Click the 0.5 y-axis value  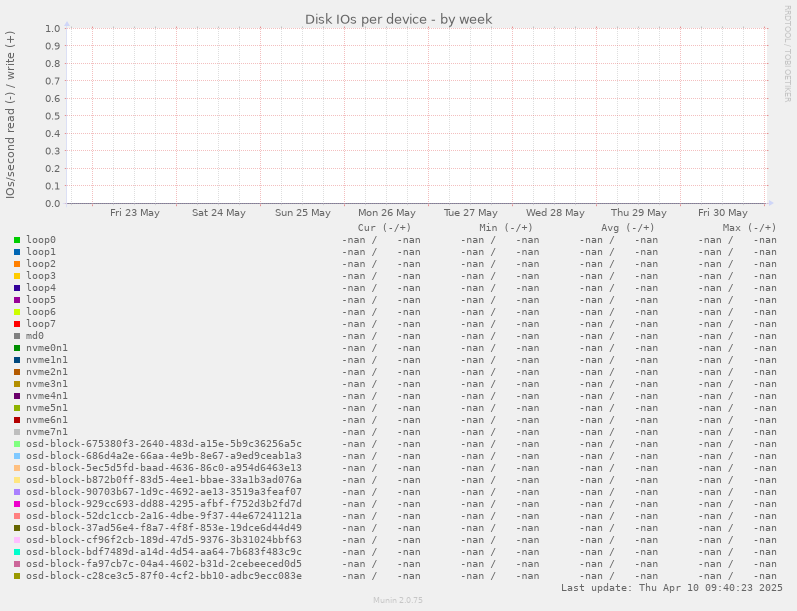52,116
